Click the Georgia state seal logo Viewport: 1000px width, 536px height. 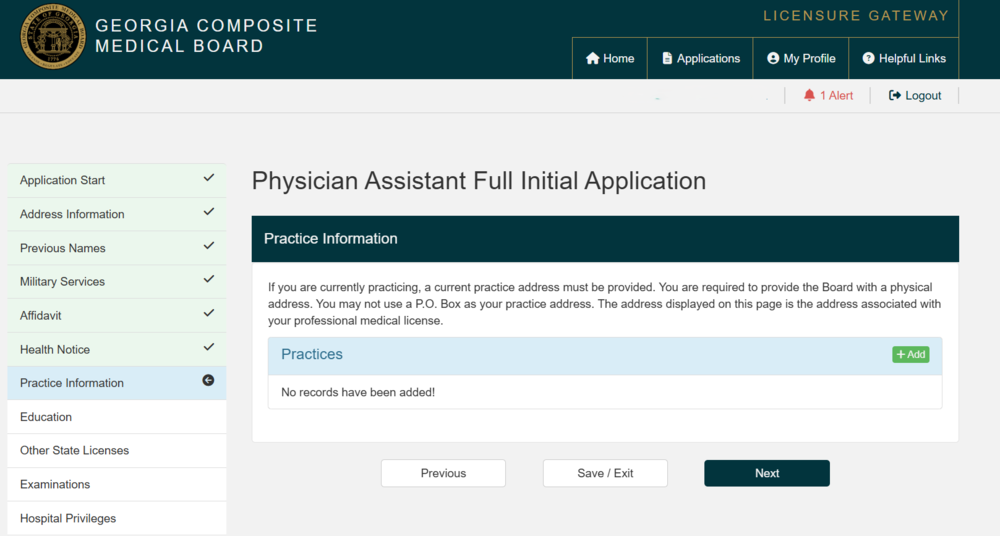click(52, 37)
